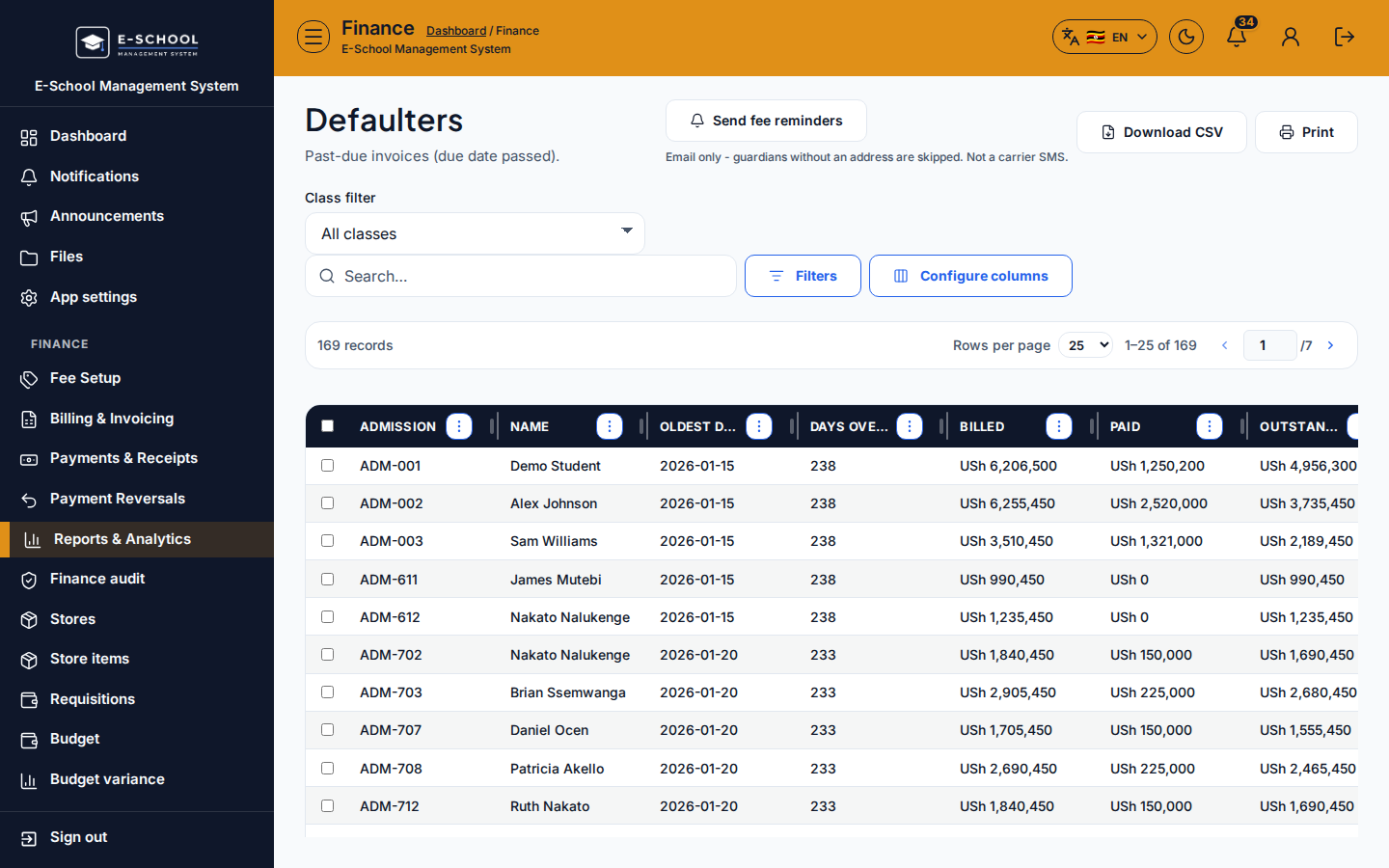Go to next page arrow
The width and height of the screenshot is (1389, 868).
pyautogui.click(x=1331, y=345)
